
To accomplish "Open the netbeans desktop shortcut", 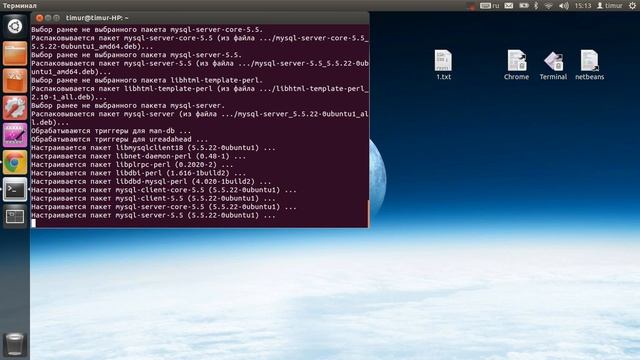I will [x=589, y=65].
